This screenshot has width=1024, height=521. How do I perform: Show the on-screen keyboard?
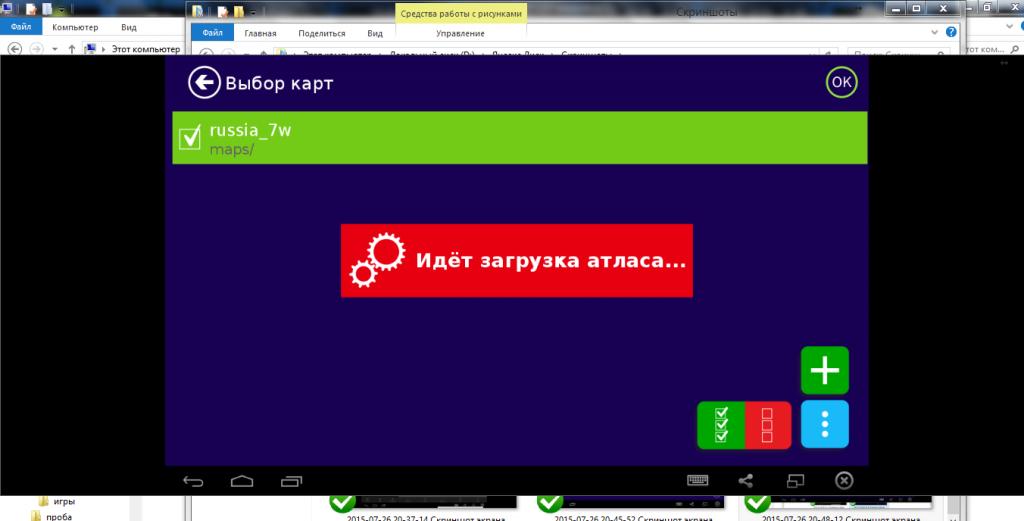coord(700,480)
